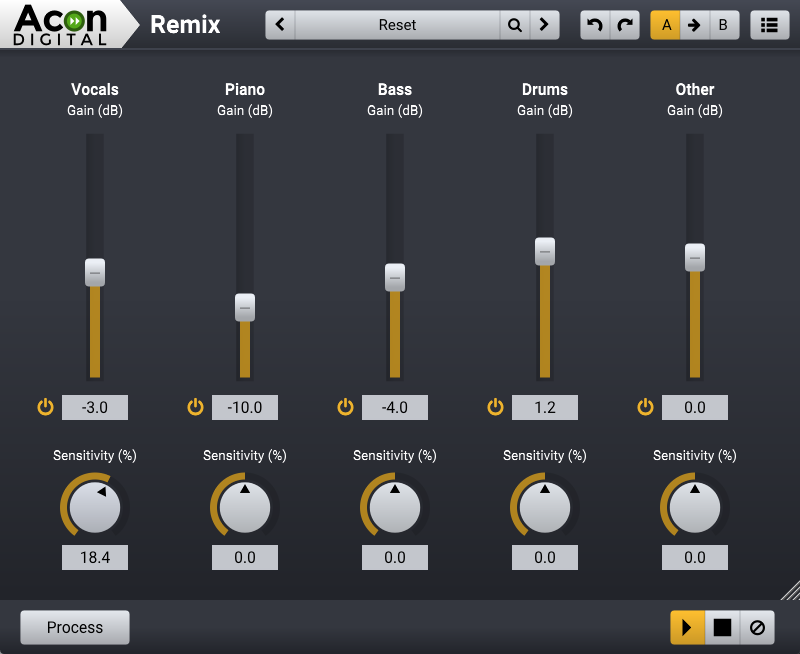The image size is (800, 654).
Task: Click the Bass heading label
Action: click(x=395, y=89)
